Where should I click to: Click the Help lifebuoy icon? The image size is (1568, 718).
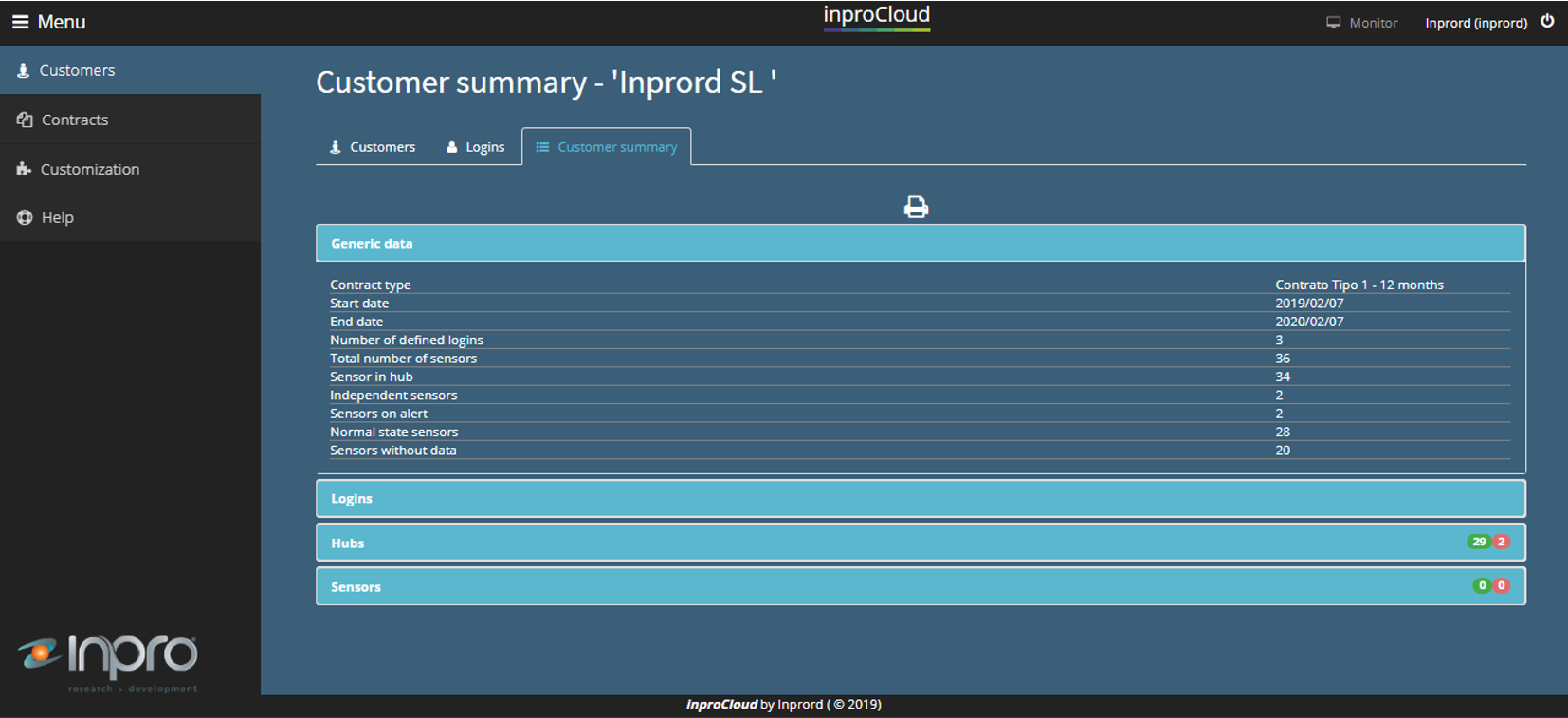coord(25,217)
